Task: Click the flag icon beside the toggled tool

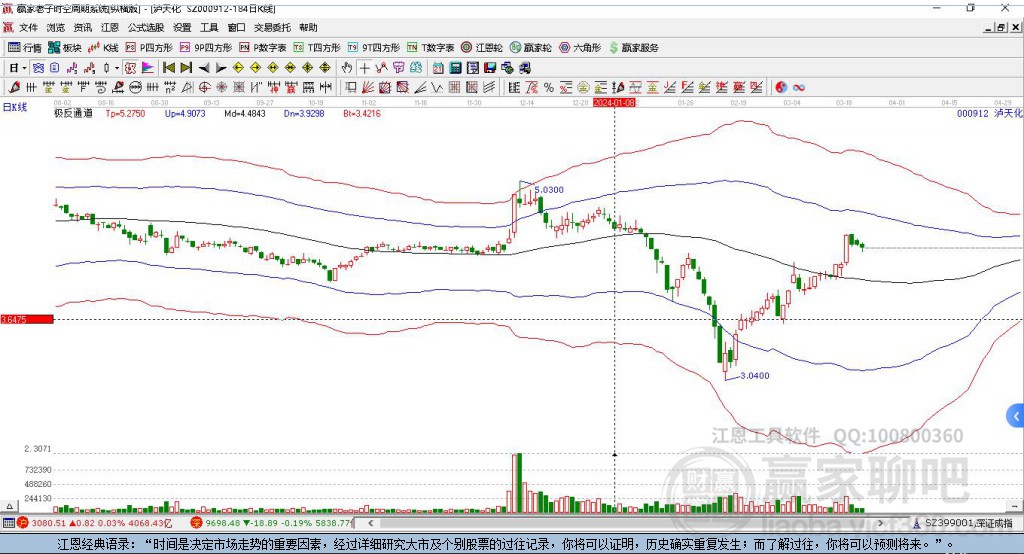Action: coord(148,68)
